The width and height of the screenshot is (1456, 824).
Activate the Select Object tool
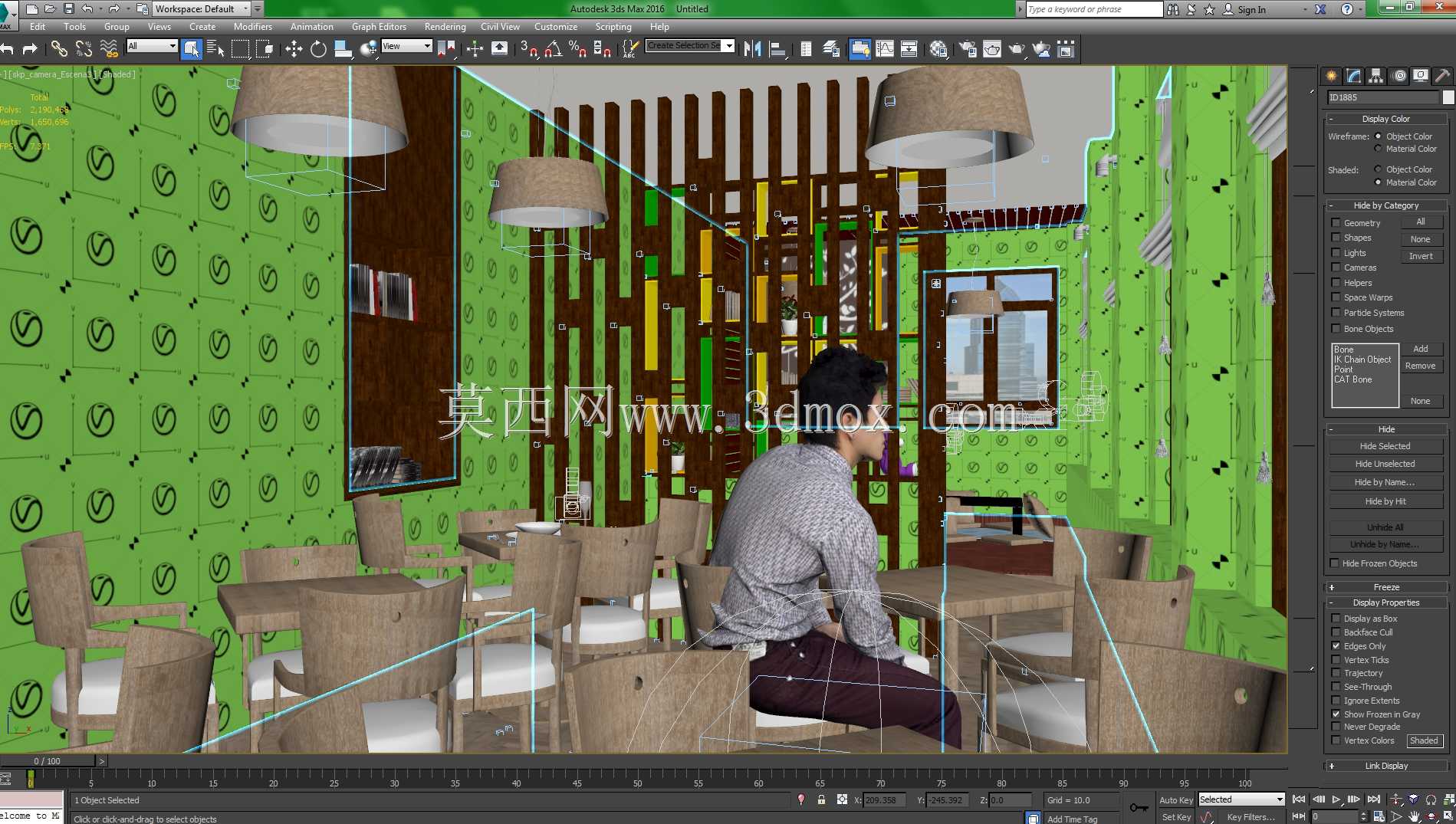tap(192, 49)
